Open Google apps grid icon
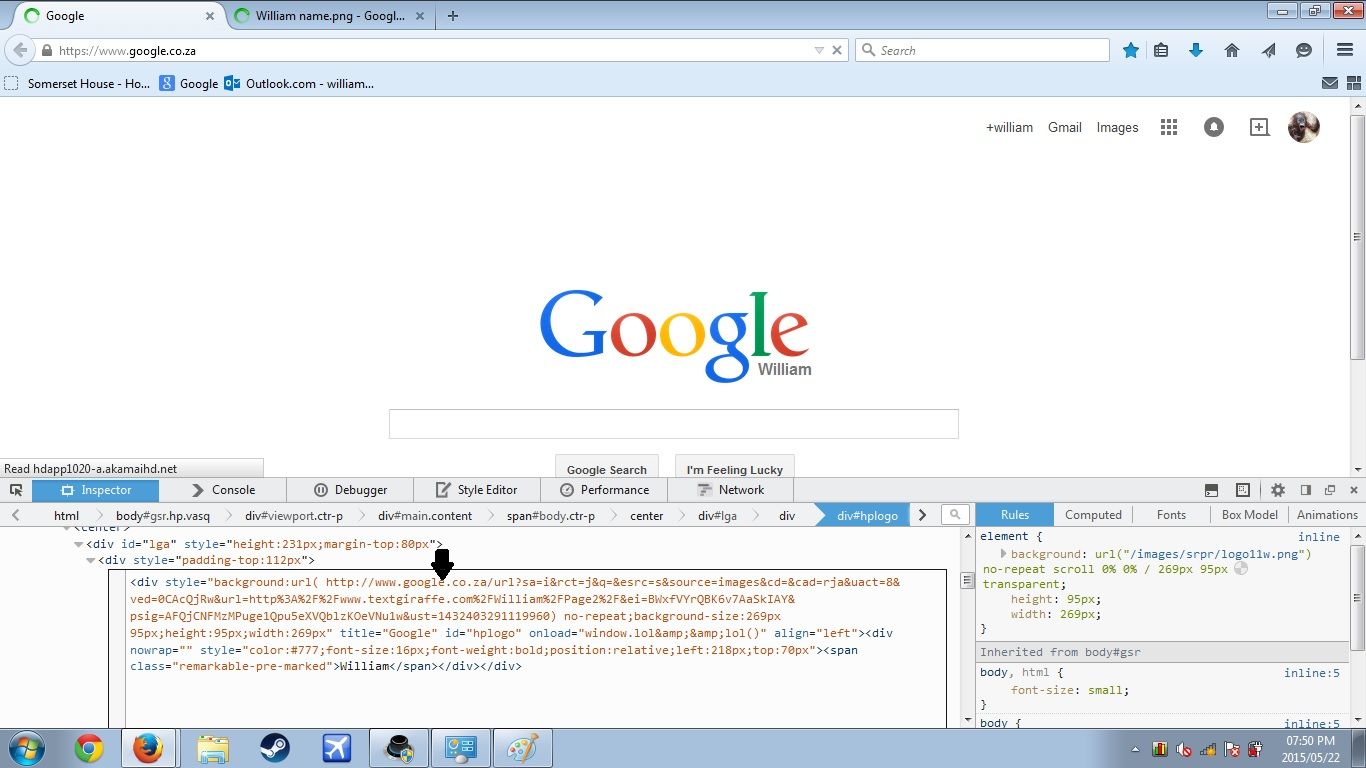 [1169, 127]
